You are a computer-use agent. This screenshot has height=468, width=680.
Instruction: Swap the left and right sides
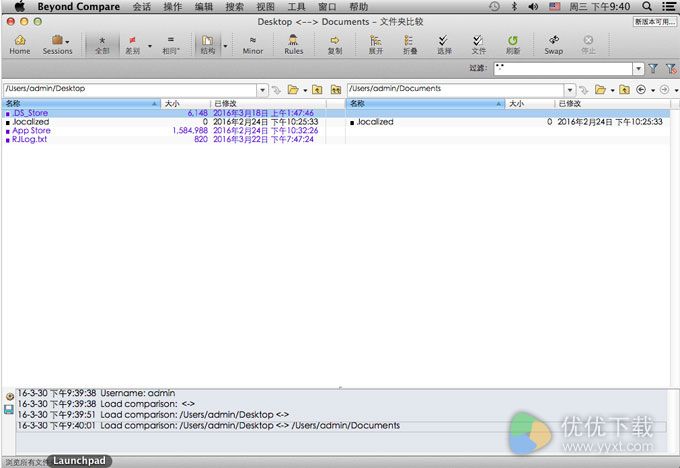(x=554, y=45)
